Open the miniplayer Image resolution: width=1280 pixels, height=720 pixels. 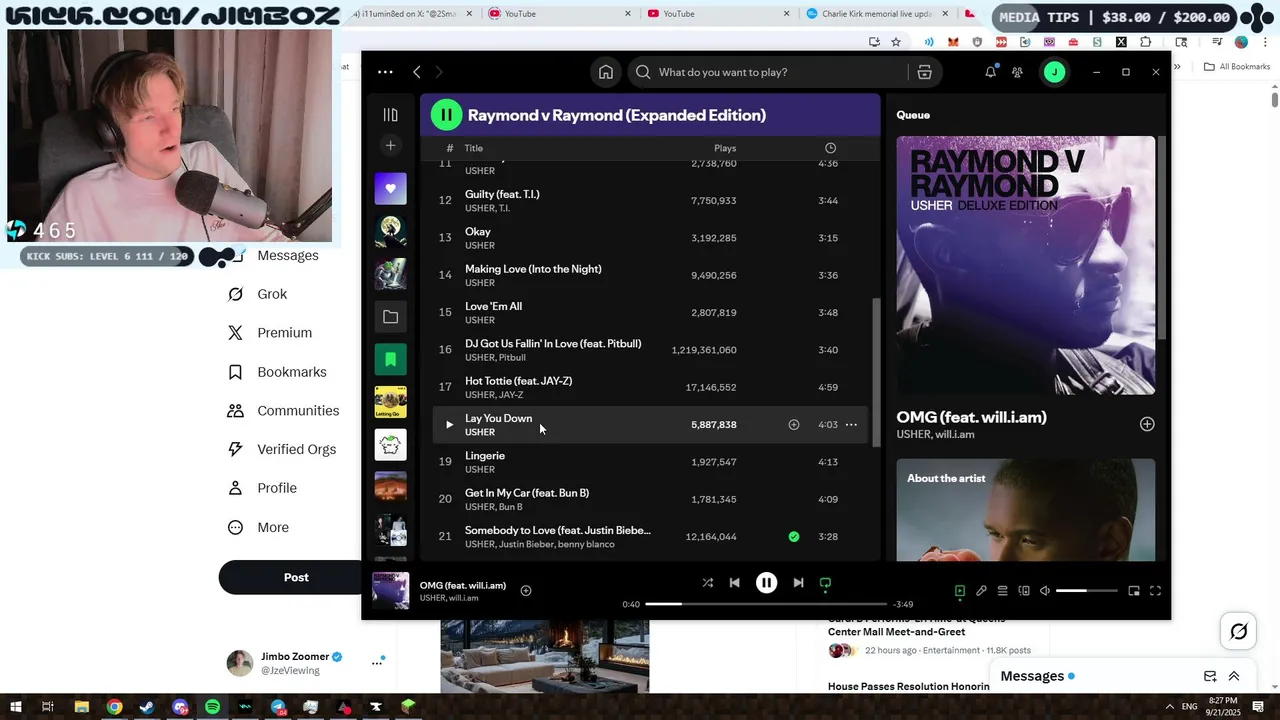(1134, 591)
